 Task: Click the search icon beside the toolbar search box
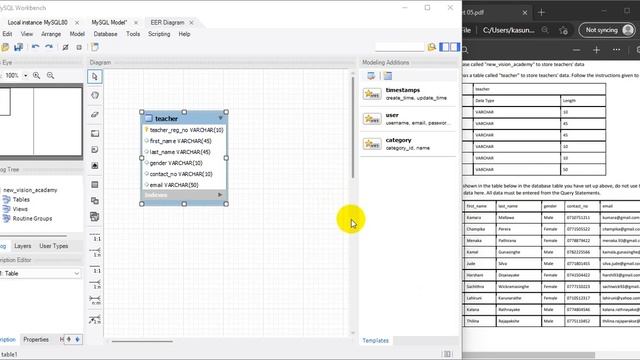point(431,47)
